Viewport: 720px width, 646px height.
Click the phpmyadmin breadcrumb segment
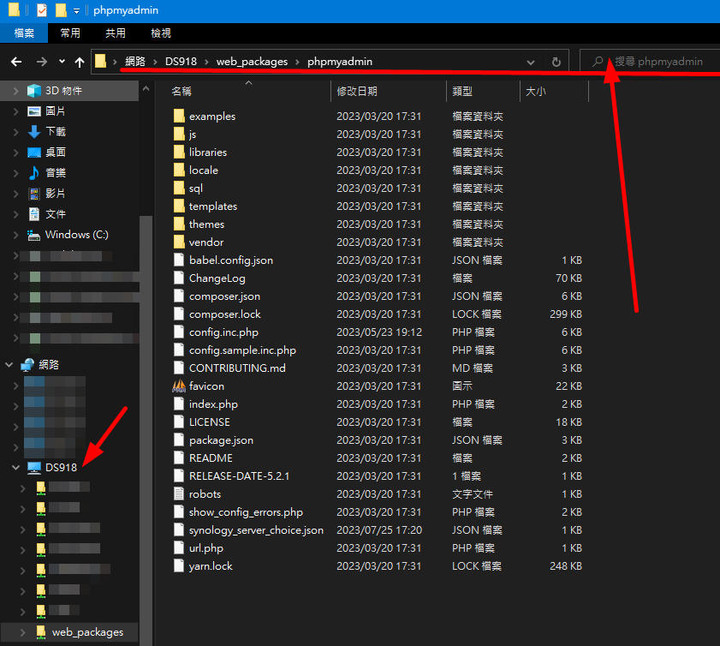[340, 62]
